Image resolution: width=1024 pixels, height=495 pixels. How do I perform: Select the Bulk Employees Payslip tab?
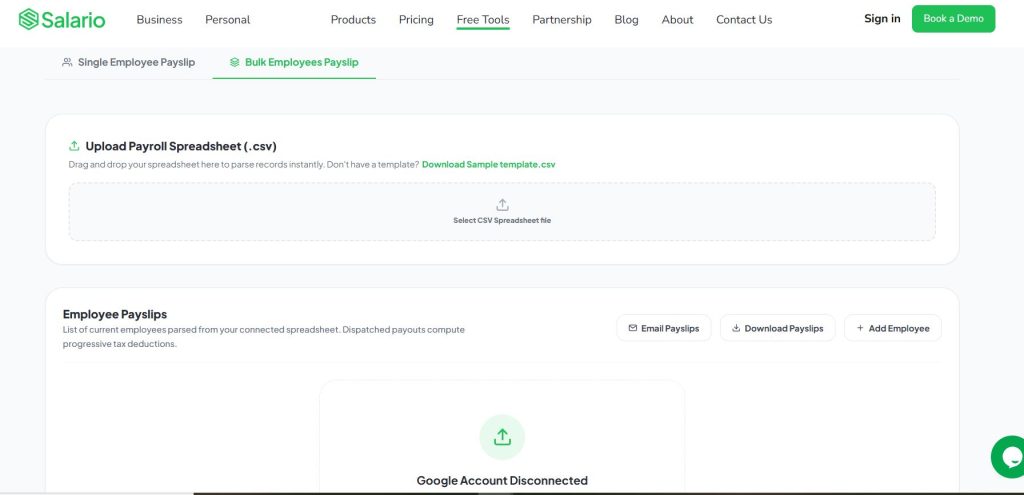tap(294, 63)
